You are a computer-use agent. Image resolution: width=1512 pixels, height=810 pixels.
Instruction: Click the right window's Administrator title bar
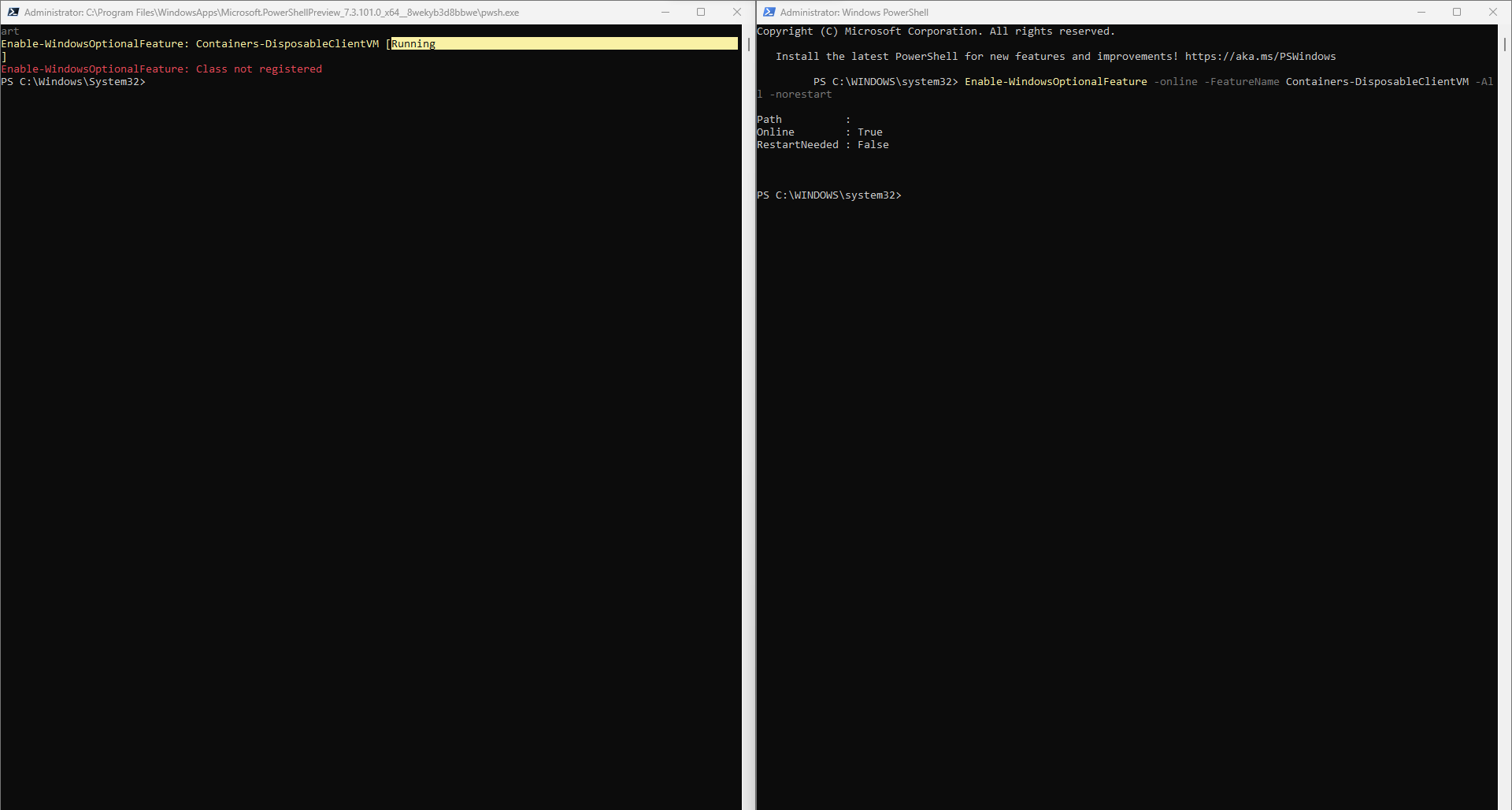click(x=853, y=12)
